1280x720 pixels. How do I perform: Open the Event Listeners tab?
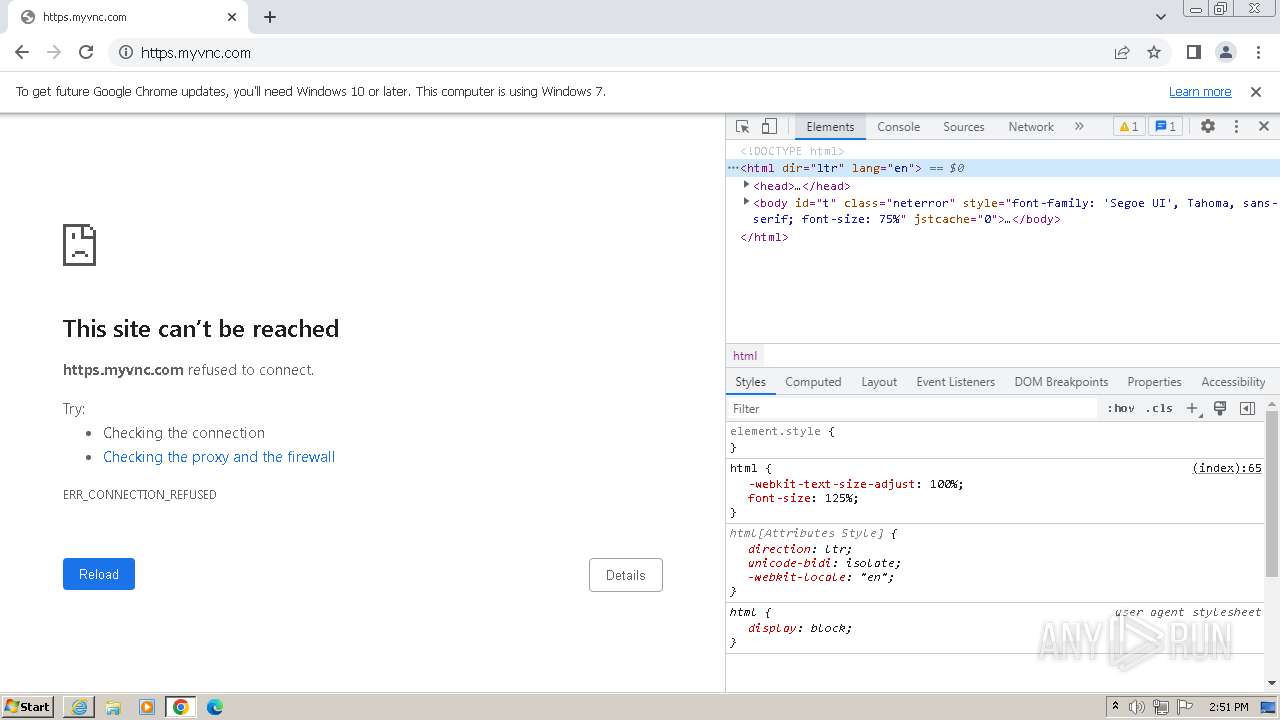click(x=955, y=382)
